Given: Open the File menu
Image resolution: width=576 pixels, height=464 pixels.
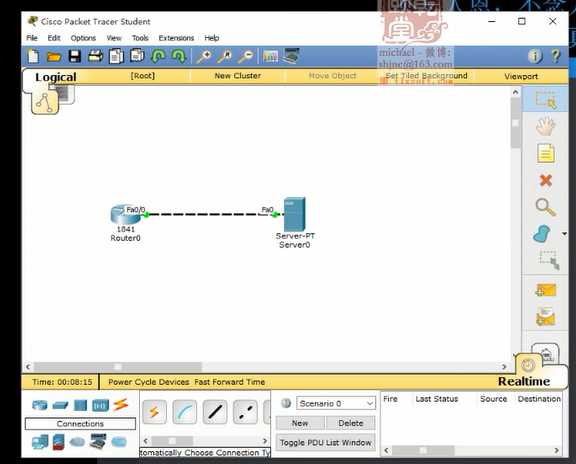Looking at the screenshot, I should pos(32,38).
